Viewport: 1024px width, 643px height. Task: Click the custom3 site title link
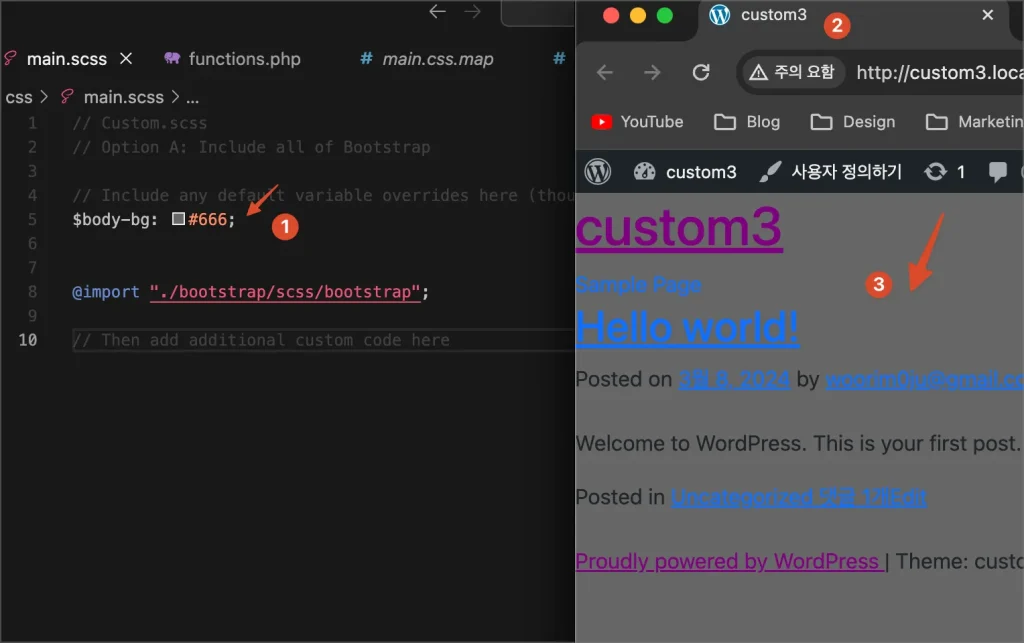coord(679,227)
